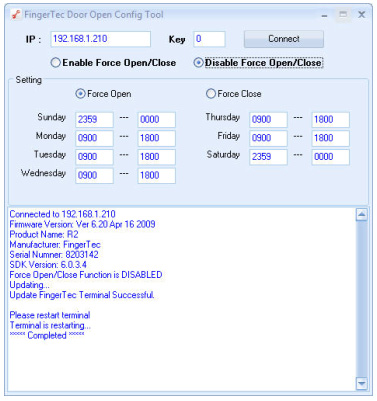Click 'Connected to 192.168.1.210' log line

pyautogui.click(x=62, y=214)
